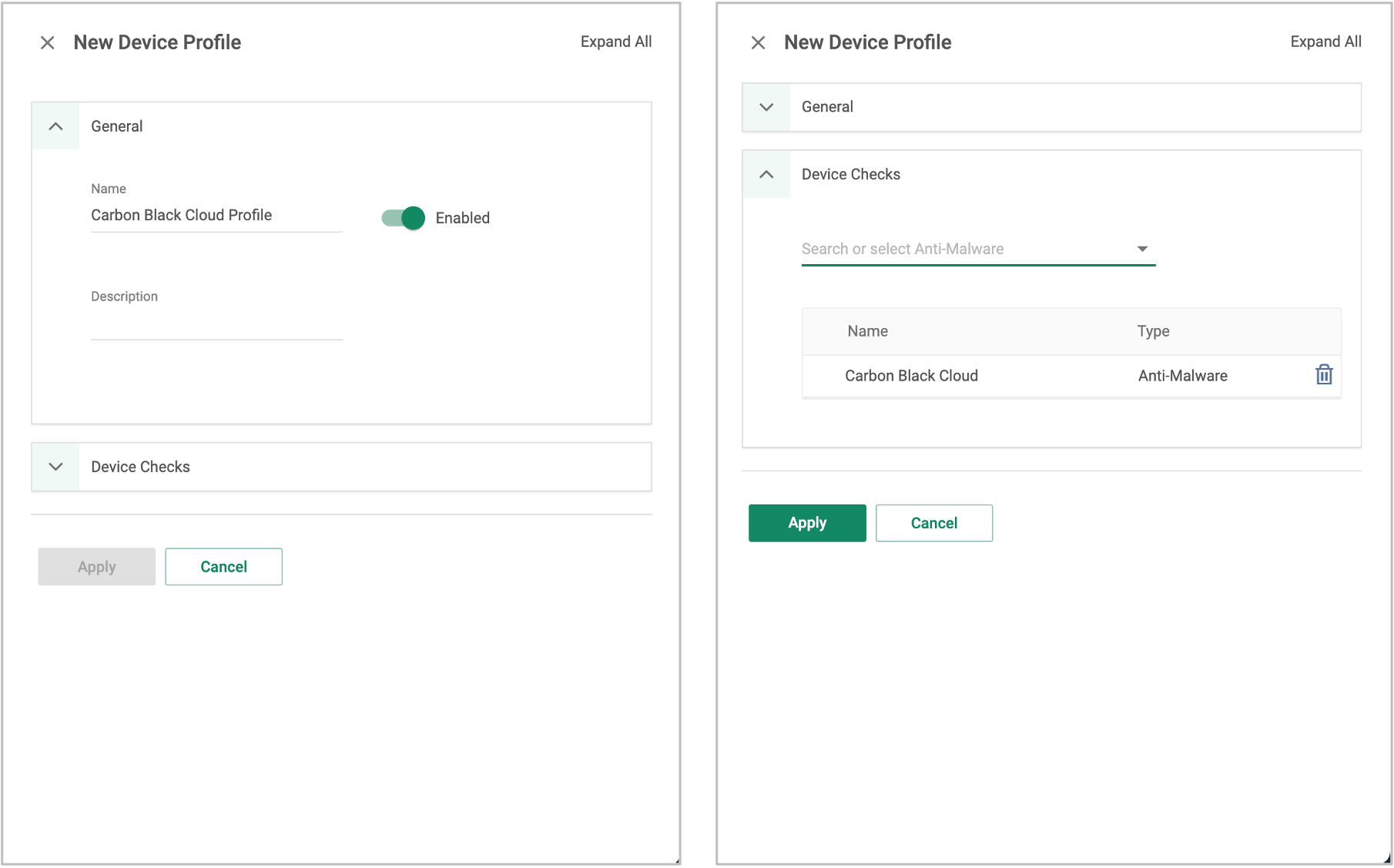Screen dimensions: 1394x868
Task: Focus the Description input field
Action: click(x=216, y=325)
